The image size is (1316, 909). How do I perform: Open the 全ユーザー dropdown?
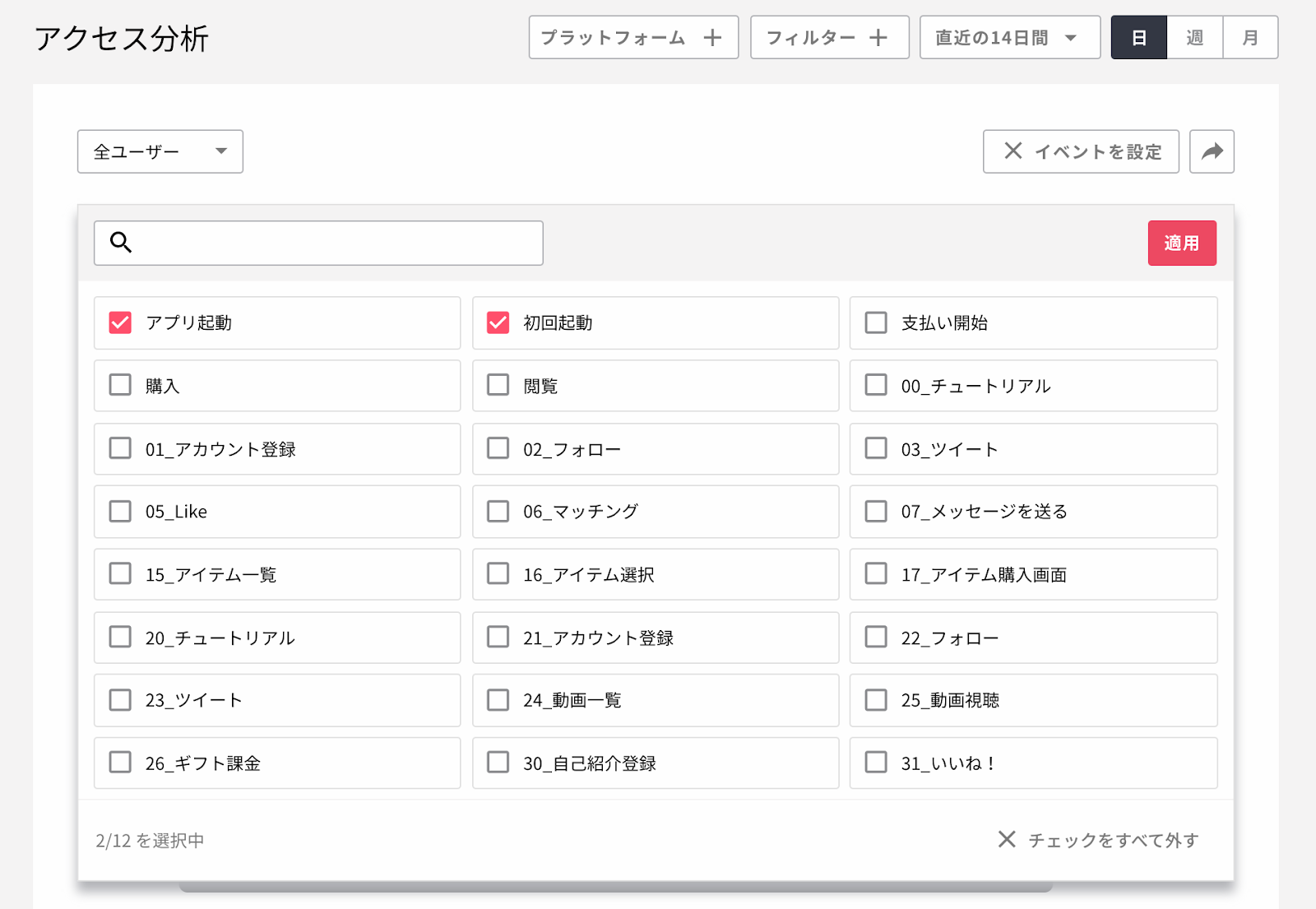[x=160, y=151]
